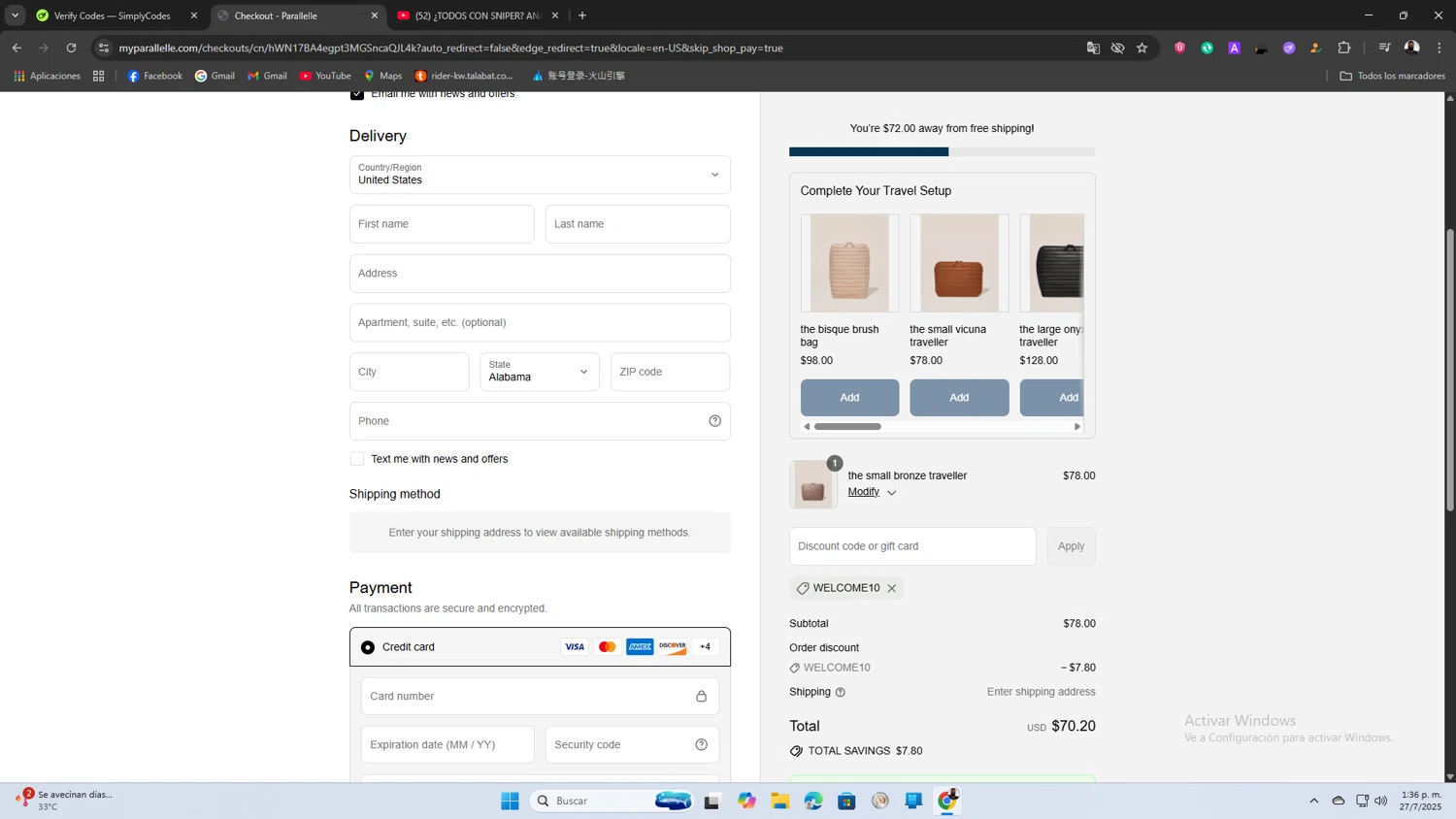Open the State dropdown showing Alabama
Screen dimensions: 1456x819
540,372
